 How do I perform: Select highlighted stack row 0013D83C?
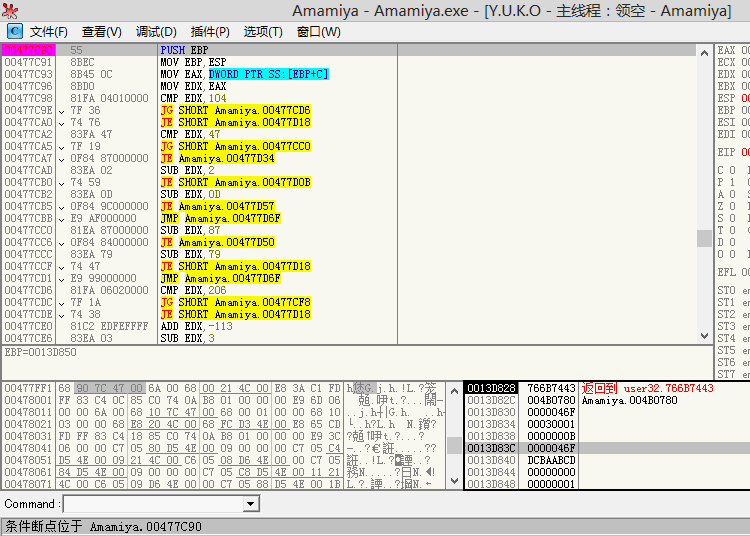coord(607,448)
